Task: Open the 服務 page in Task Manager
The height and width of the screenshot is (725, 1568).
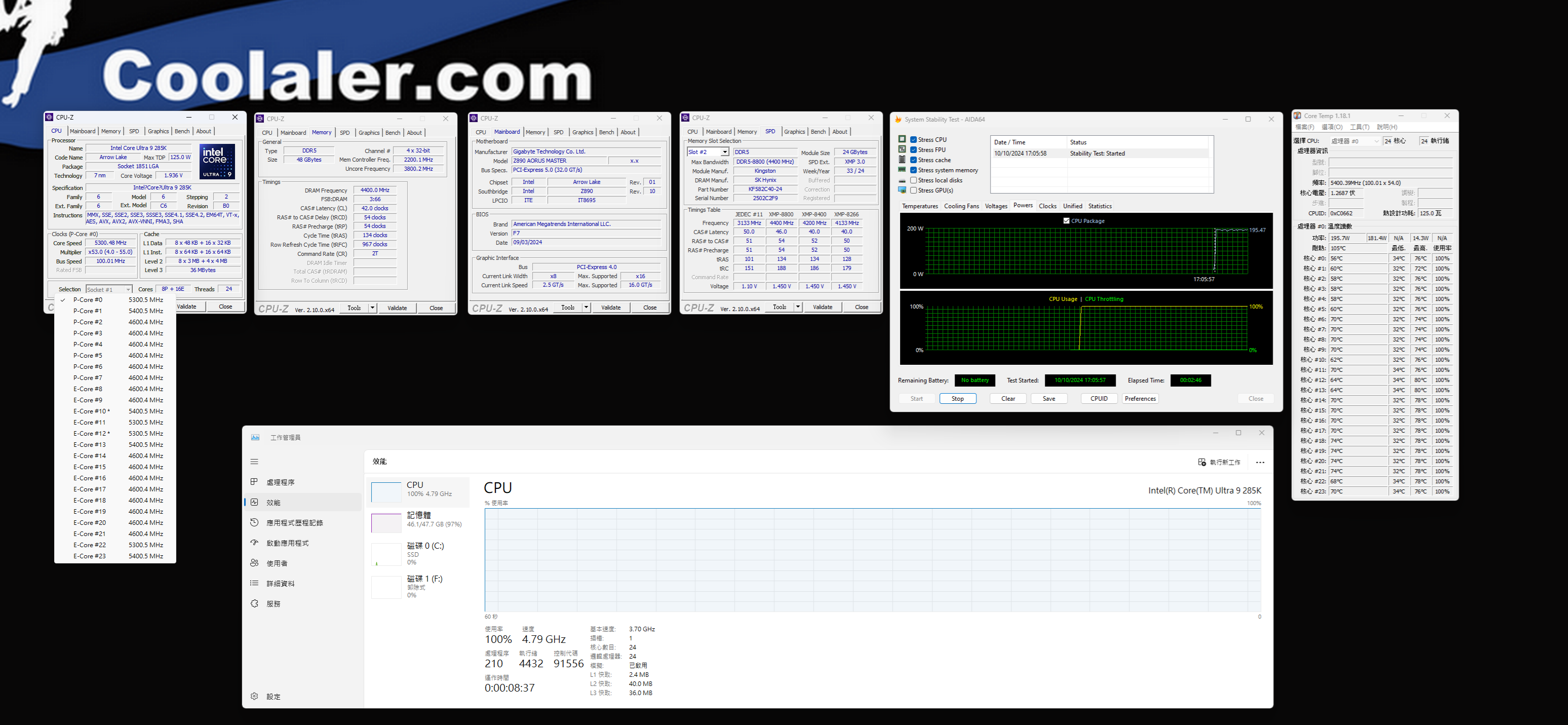Action: point(302,604)
